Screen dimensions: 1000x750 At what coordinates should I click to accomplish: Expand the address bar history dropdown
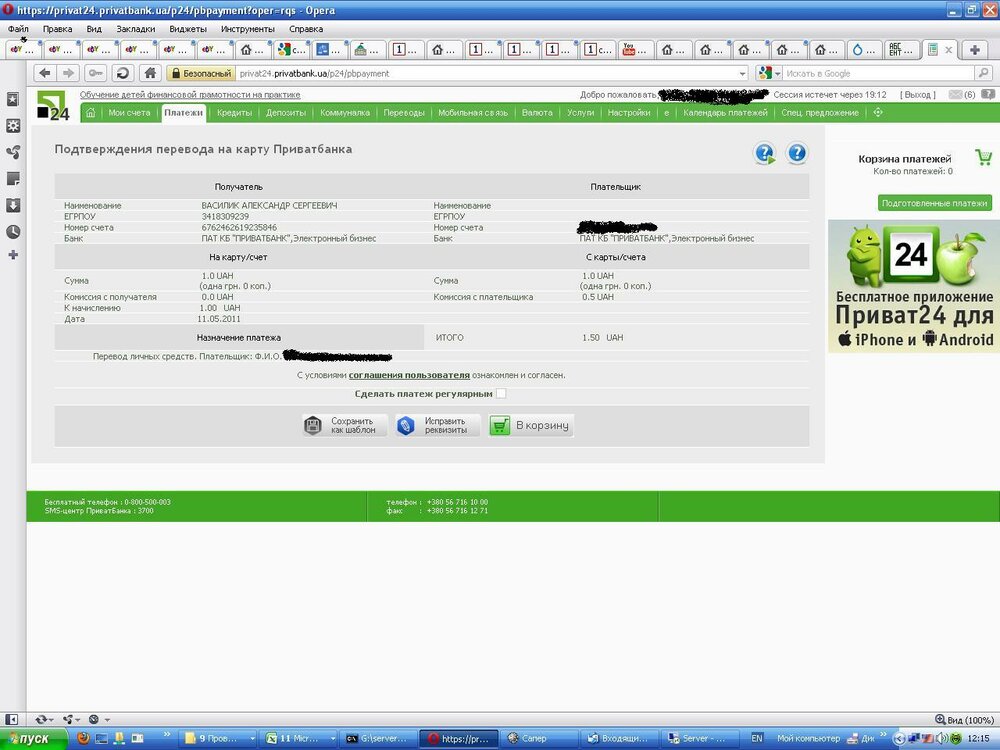point(742,73)
